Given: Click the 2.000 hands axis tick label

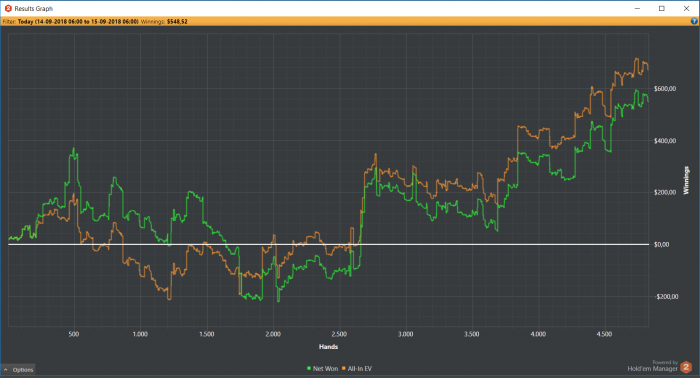Looking at the screenshot, I should (273, 334).
